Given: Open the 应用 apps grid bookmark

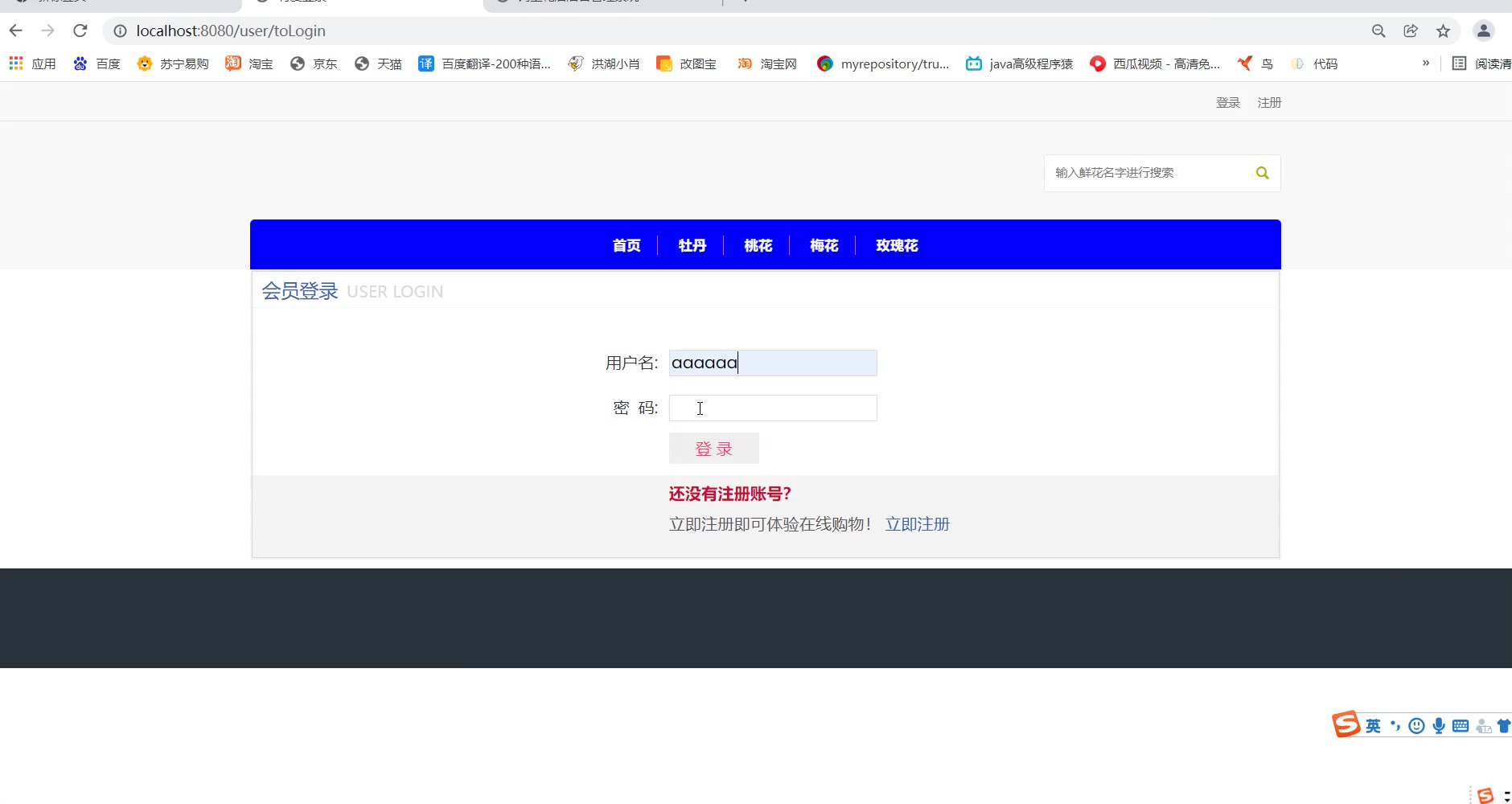Looking at the screenshot, I should 32,64.
